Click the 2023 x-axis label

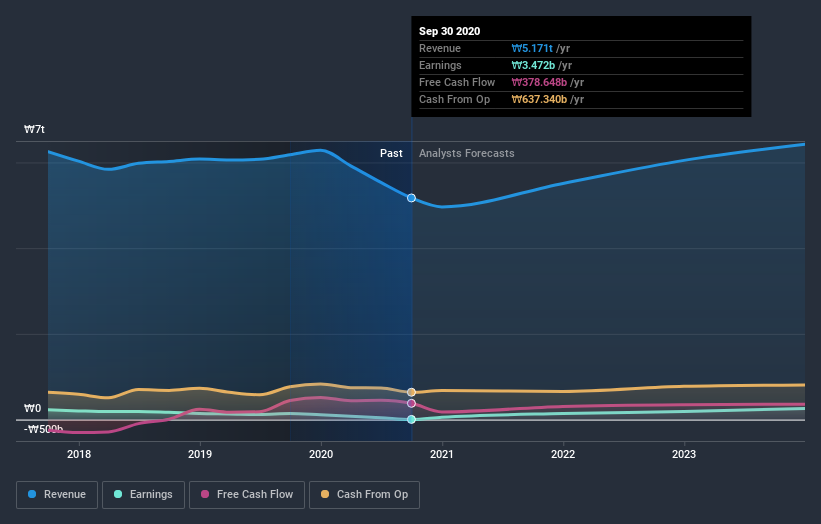(684, 454)
